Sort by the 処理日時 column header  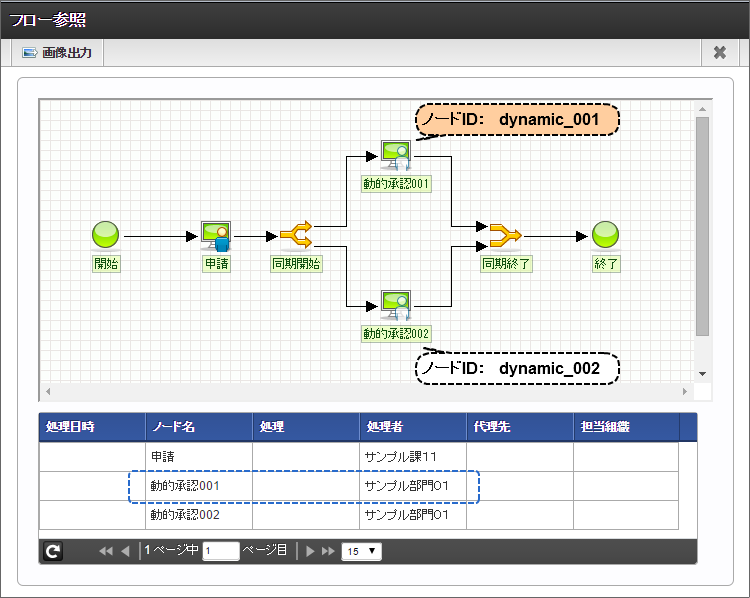[x=92, y=427]
